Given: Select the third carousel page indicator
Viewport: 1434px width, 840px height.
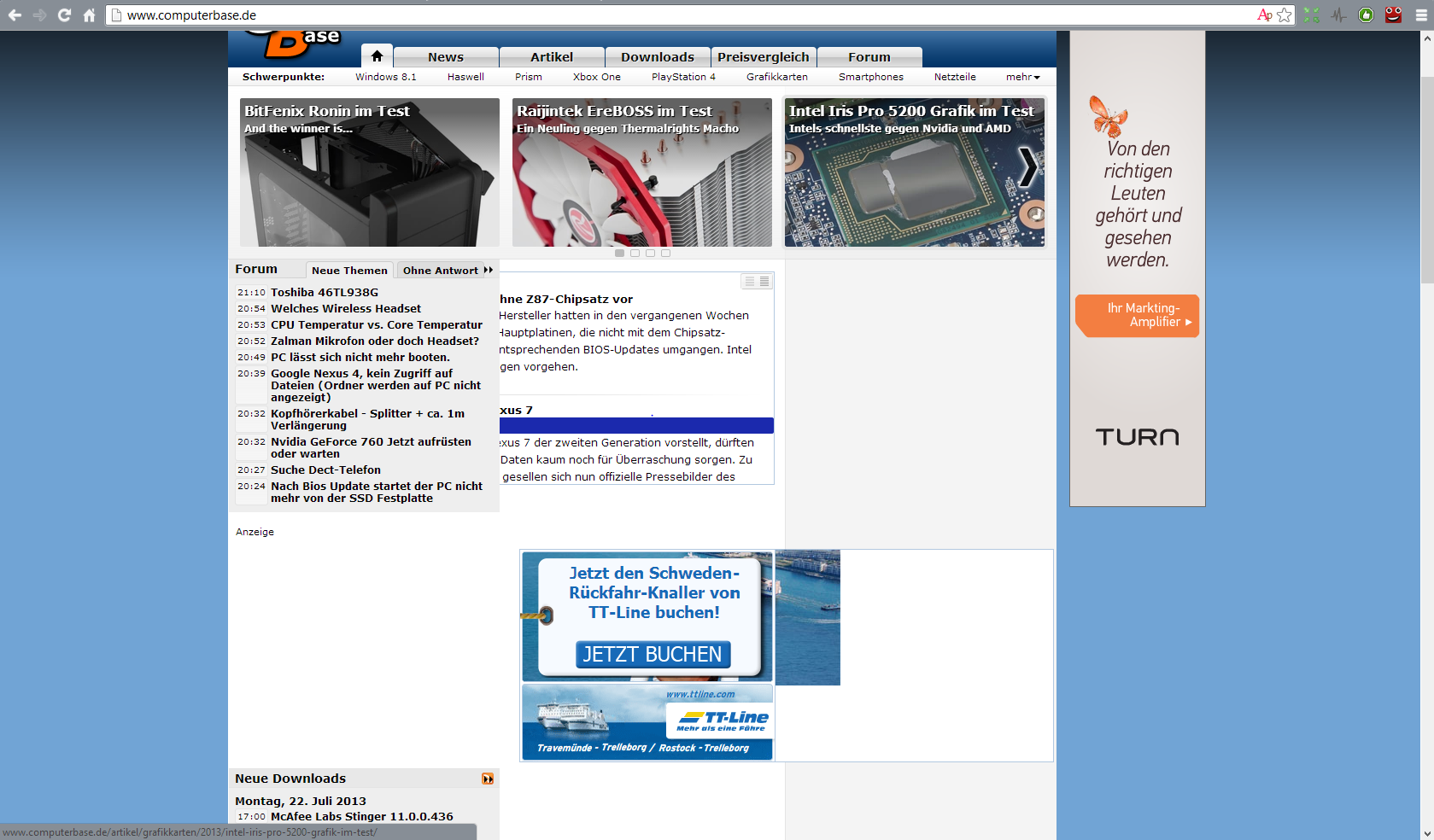Looking at the screenshot, I should tap(650, 253).
